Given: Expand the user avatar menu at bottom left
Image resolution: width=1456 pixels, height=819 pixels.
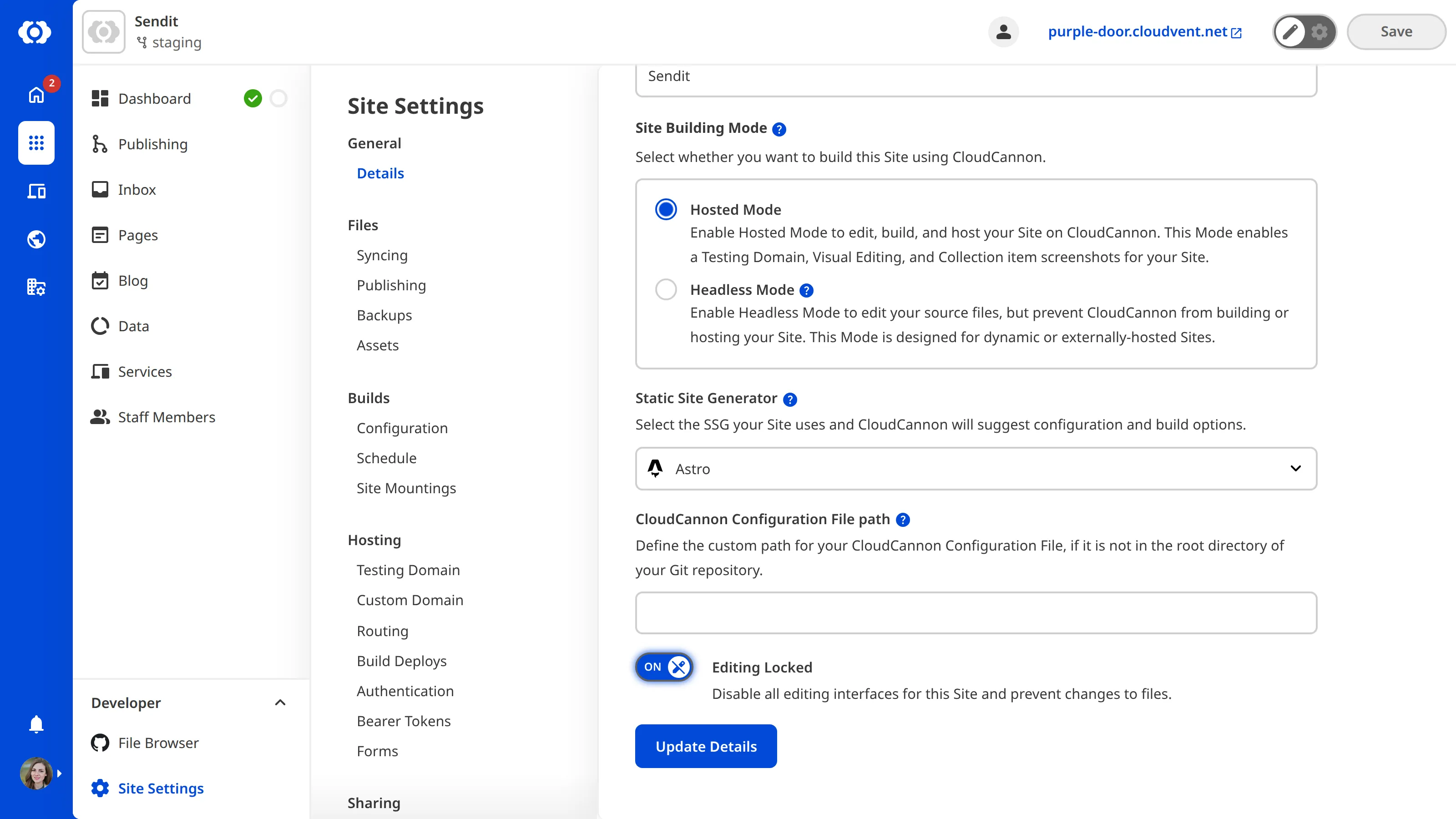Looking at the screenshot, I should 36,773.
